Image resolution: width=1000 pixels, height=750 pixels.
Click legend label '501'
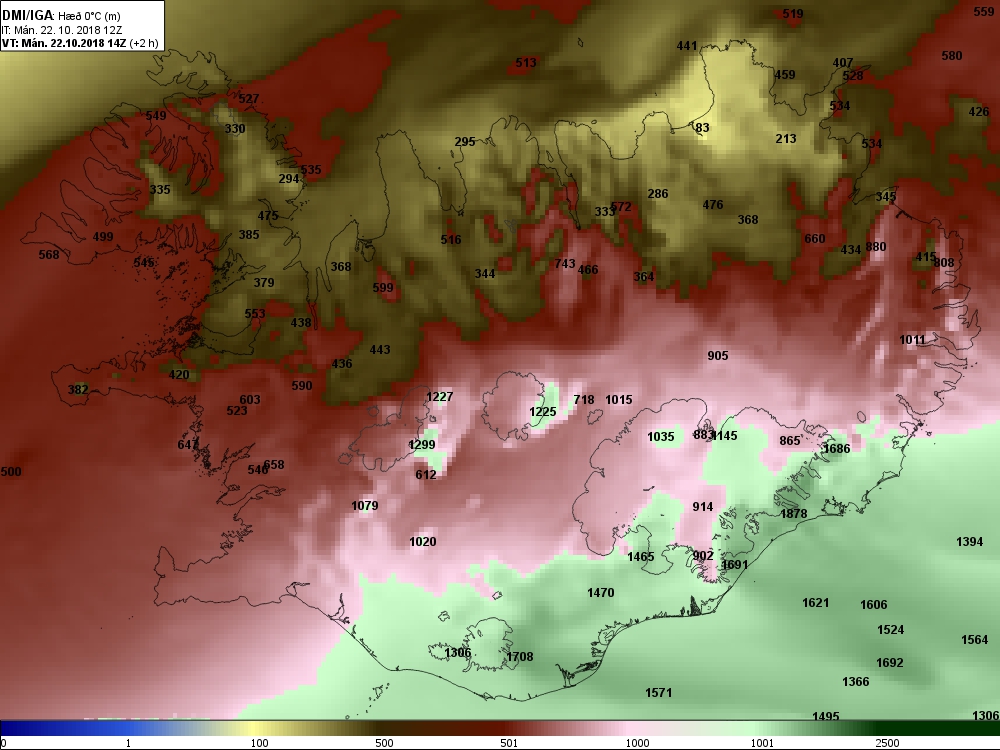tap(509, 743)
